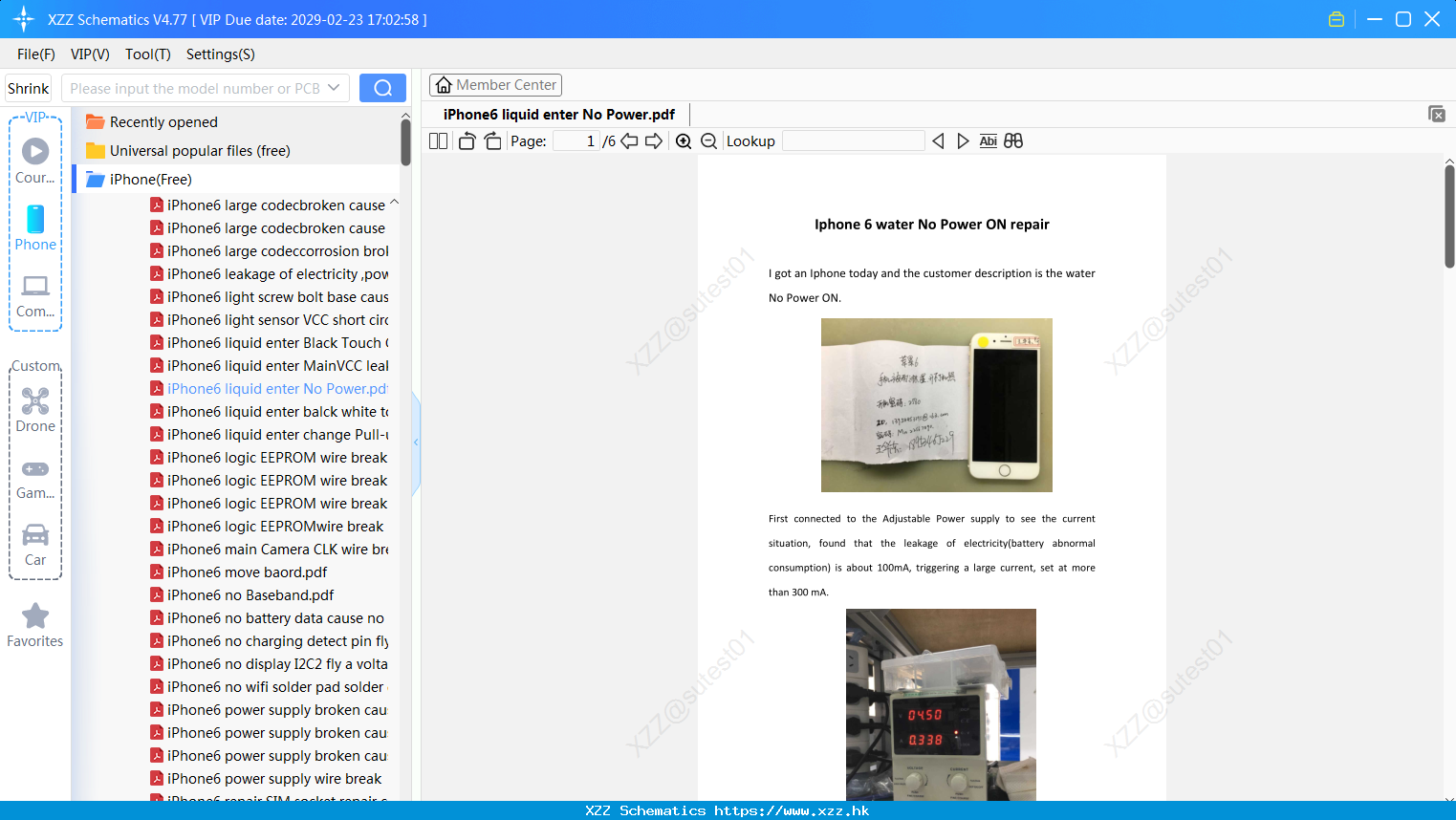Click the small up arrow above file list
Screen dimensions: 1456x820
(x=394, y=203)
